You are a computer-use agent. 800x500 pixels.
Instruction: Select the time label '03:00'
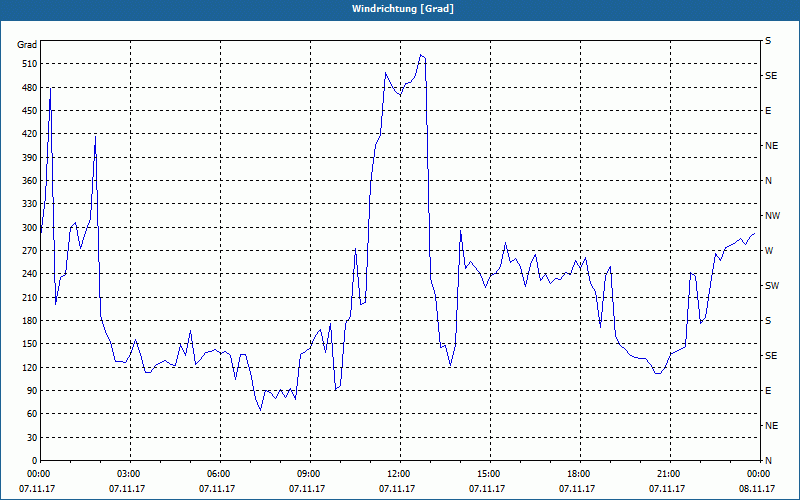pos(127,473)
